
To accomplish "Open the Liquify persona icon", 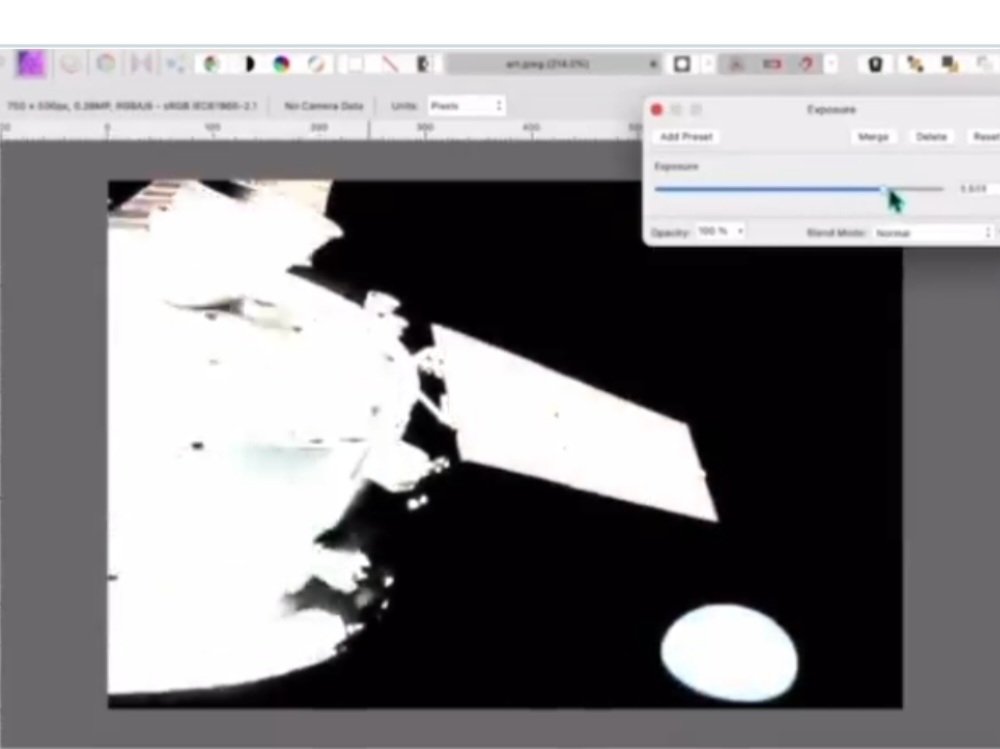I will (70, 64).
